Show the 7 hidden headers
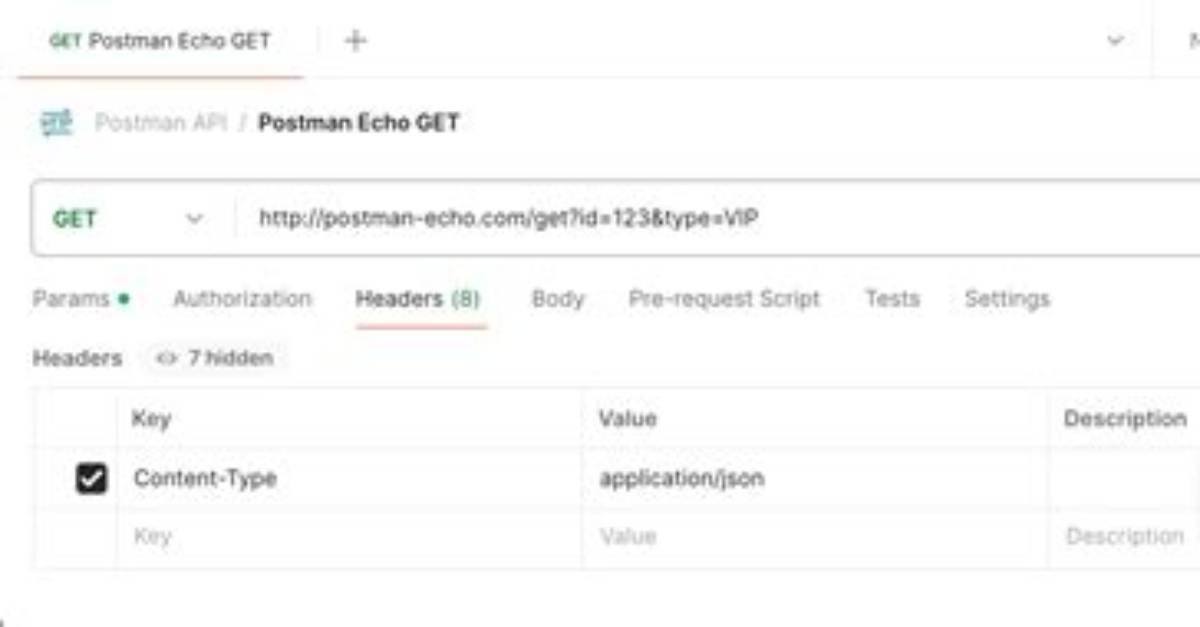 [x=215, y=358]
